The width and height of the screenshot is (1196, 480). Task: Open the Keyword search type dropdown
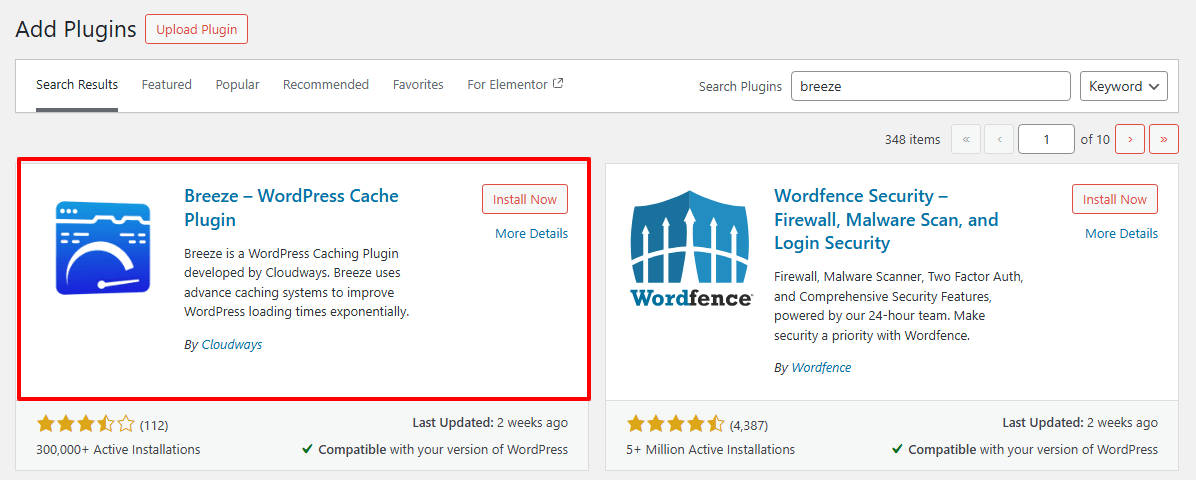pyautogui.click(x=1123, y=86)
